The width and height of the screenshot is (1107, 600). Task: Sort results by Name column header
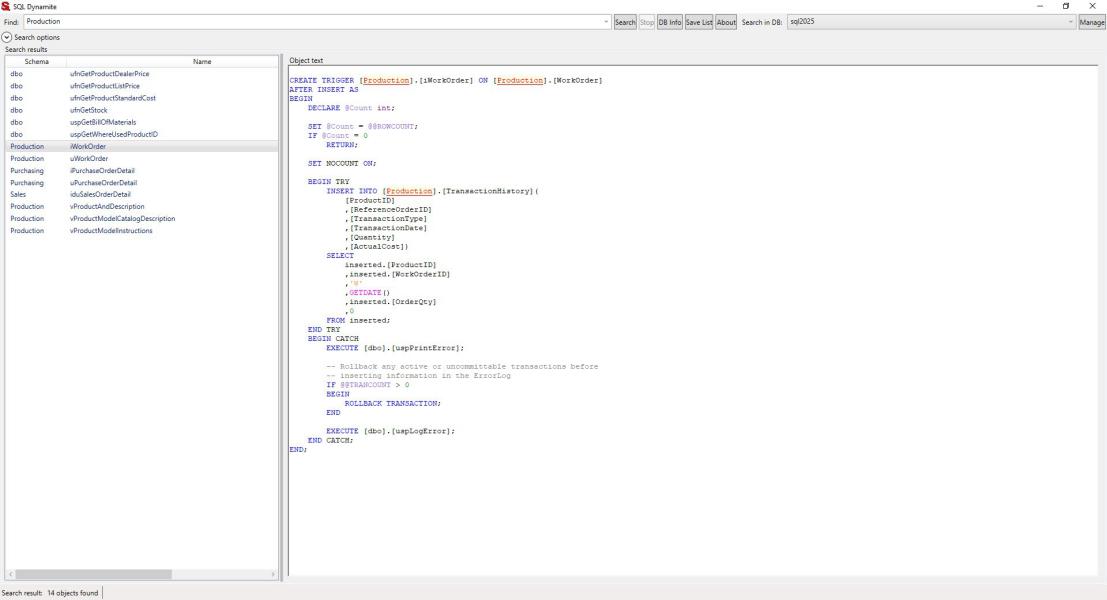[x=202, y=62]
